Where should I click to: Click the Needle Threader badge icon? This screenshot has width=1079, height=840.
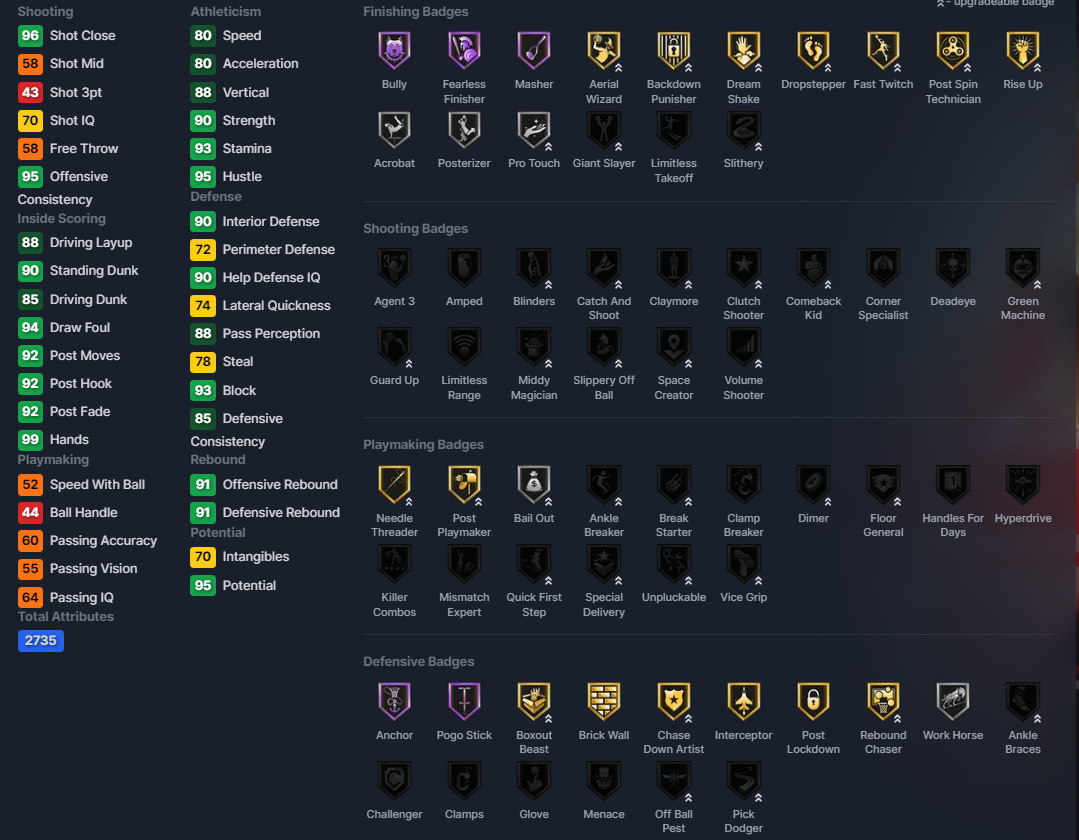pos(394,484)
